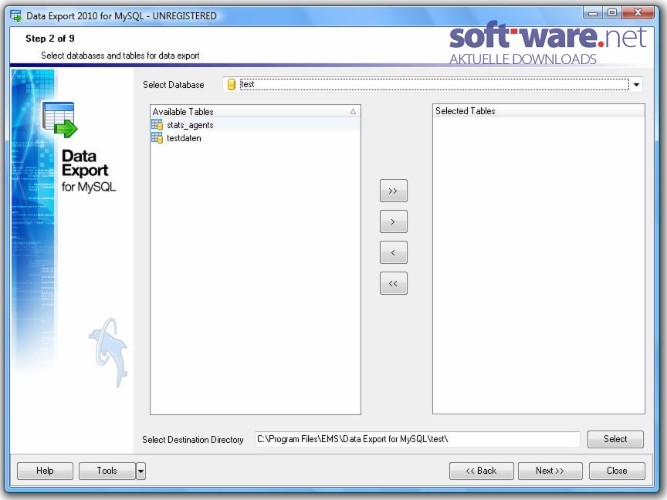This screenshot has height=500, width=667.
Task: Move selected table with > button
Action: click(393, 221)
